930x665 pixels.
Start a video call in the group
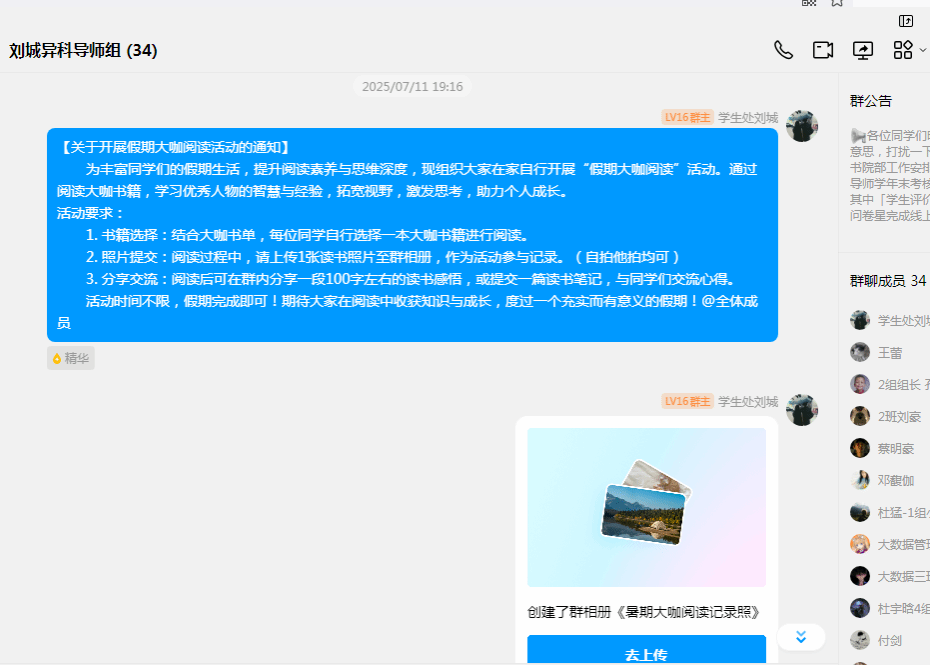(x=823, y=50)
